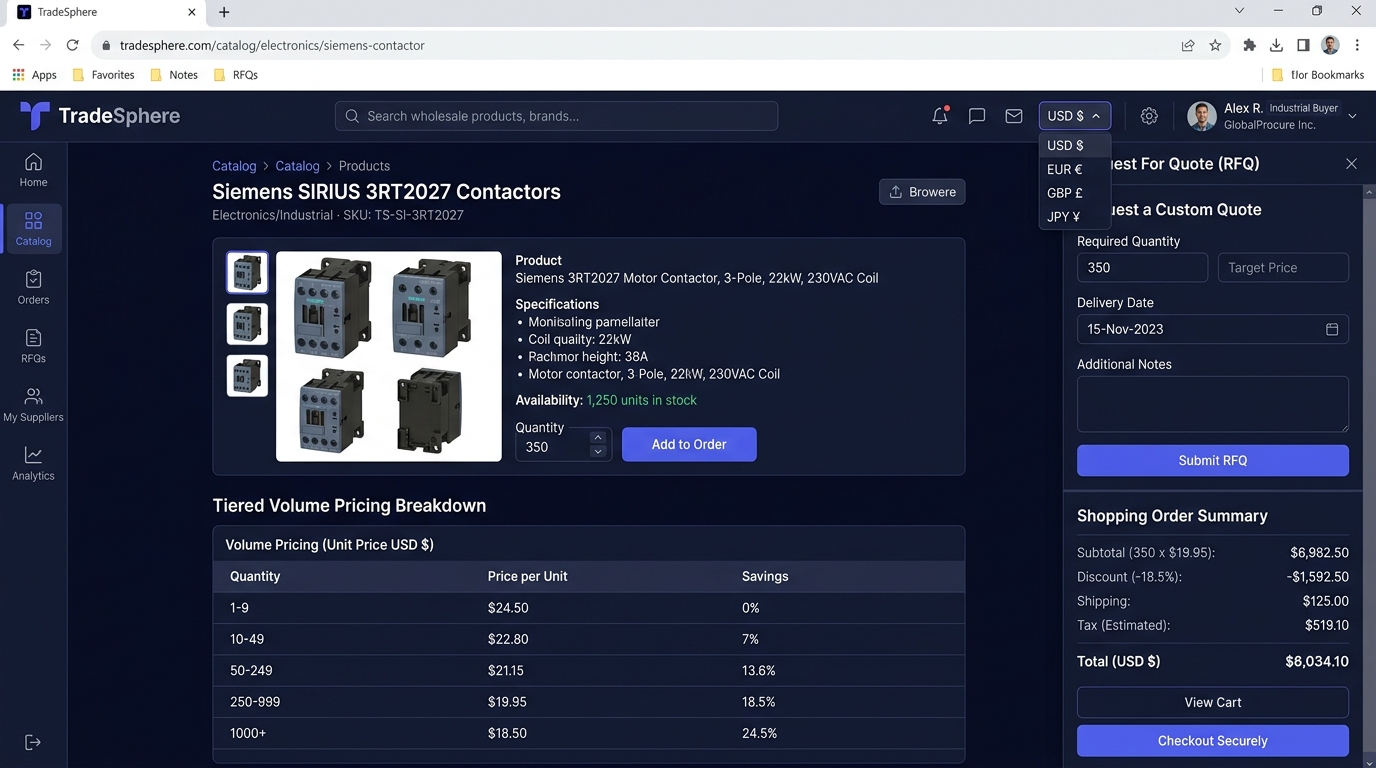Click the Delivery Date field
The image size is (1376, 768).
(1212, 329)
